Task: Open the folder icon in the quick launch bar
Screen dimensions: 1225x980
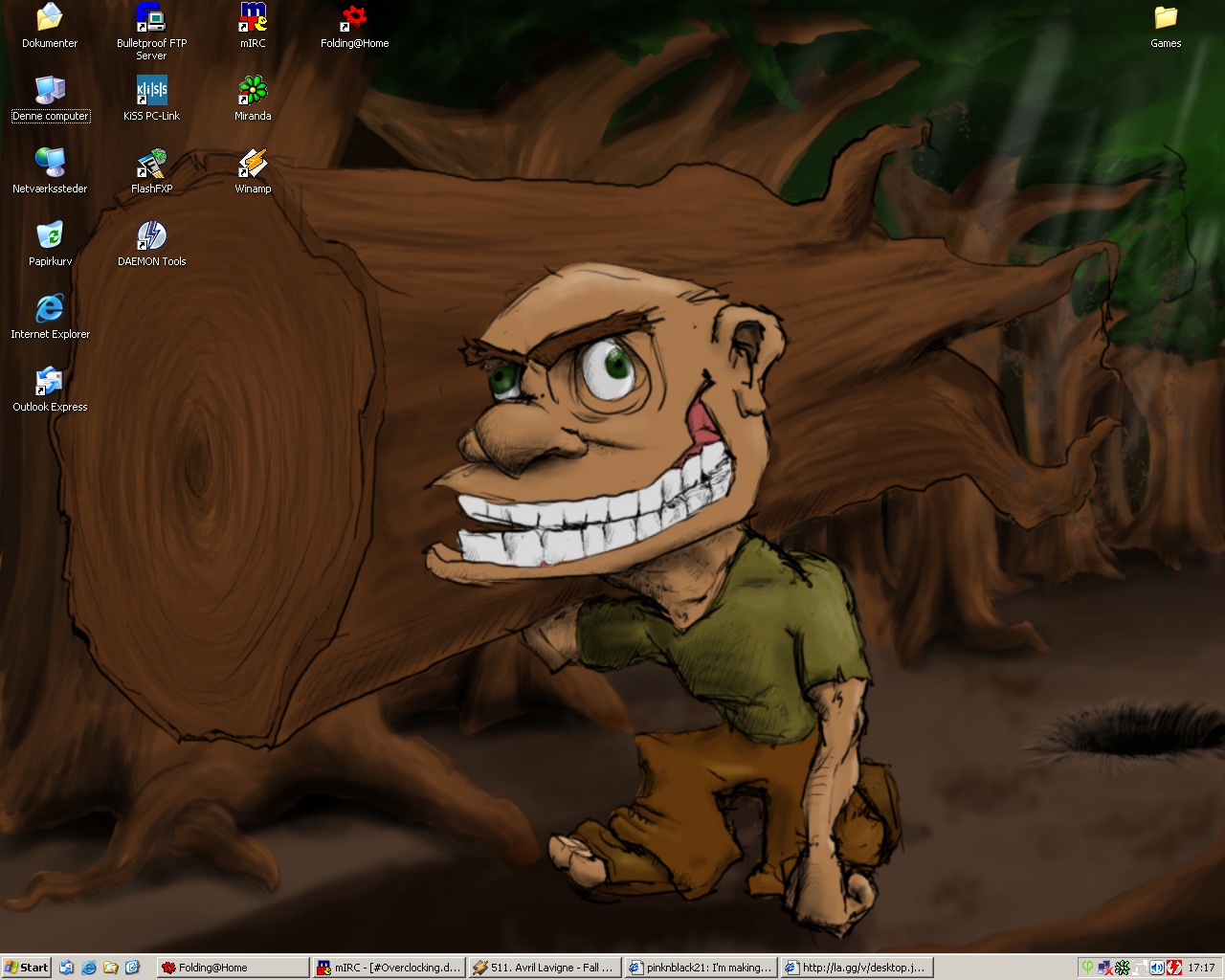Action: point(110,968)
